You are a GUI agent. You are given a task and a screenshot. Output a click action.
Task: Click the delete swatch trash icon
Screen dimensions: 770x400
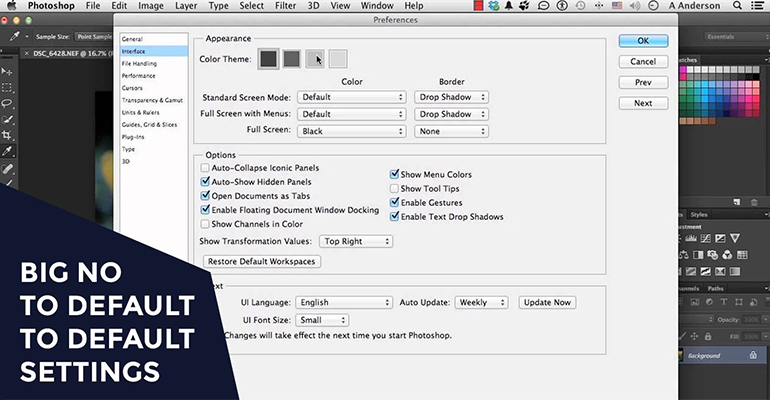(754, 202)
